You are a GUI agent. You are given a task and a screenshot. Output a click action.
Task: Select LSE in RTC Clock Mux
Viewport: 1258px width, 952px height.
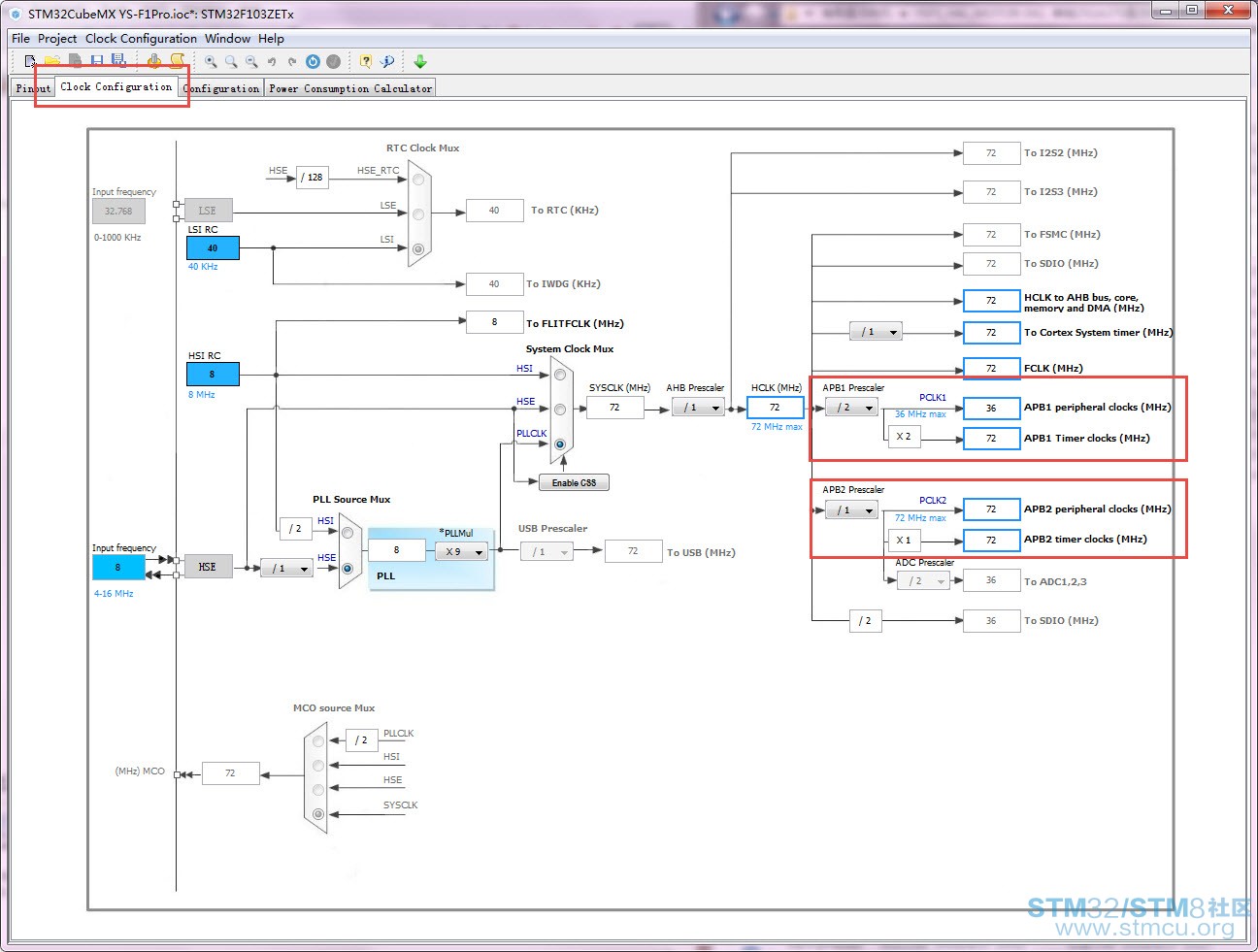click(x=418, y=213)
